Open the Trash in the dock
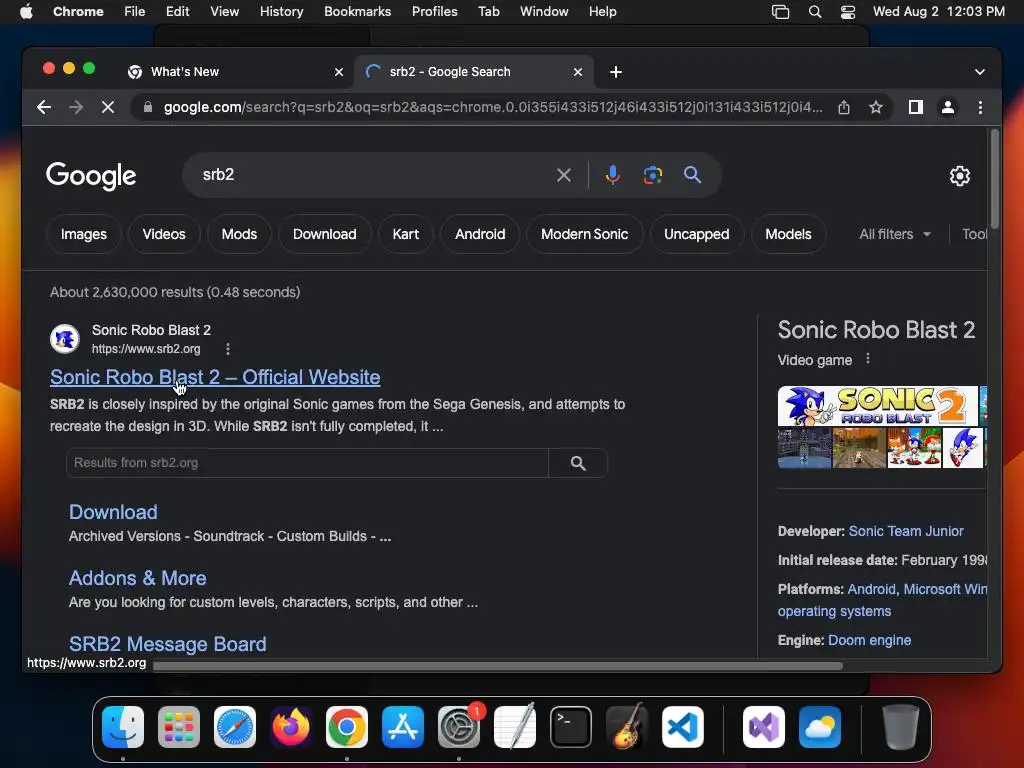1024x768 pixels. (901, 727)
